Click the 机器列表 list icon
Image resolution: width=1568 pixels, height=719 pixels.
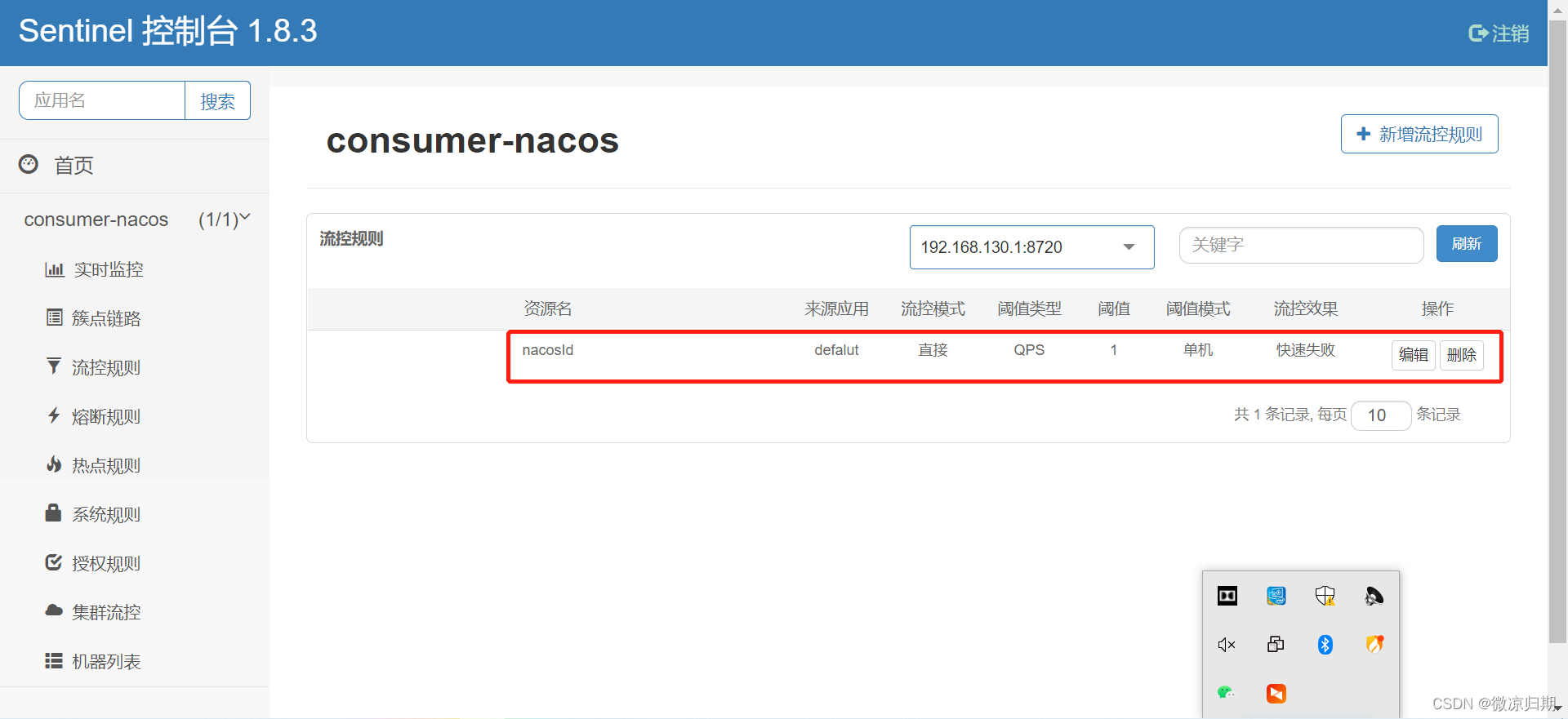tap(54, 661)
